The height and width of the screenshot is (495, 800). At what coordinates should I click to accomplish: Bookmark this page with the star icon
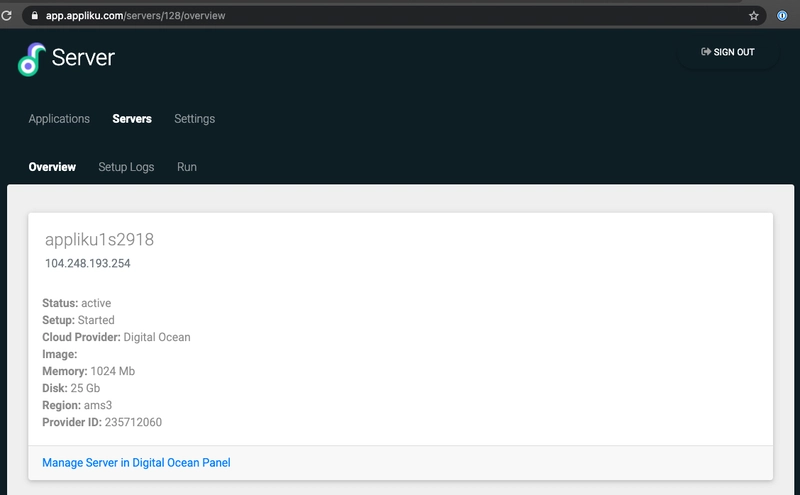[x=754, y=16]
